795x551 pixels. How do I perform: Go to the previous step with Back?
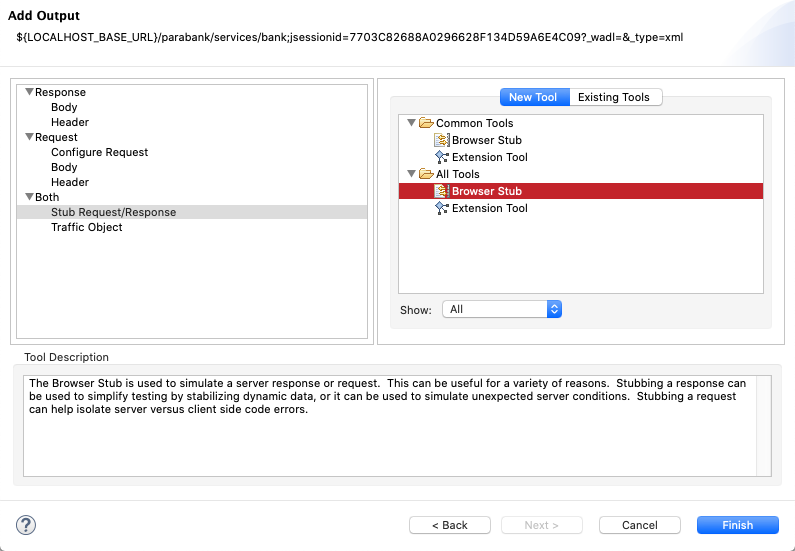tap(450, 525)
